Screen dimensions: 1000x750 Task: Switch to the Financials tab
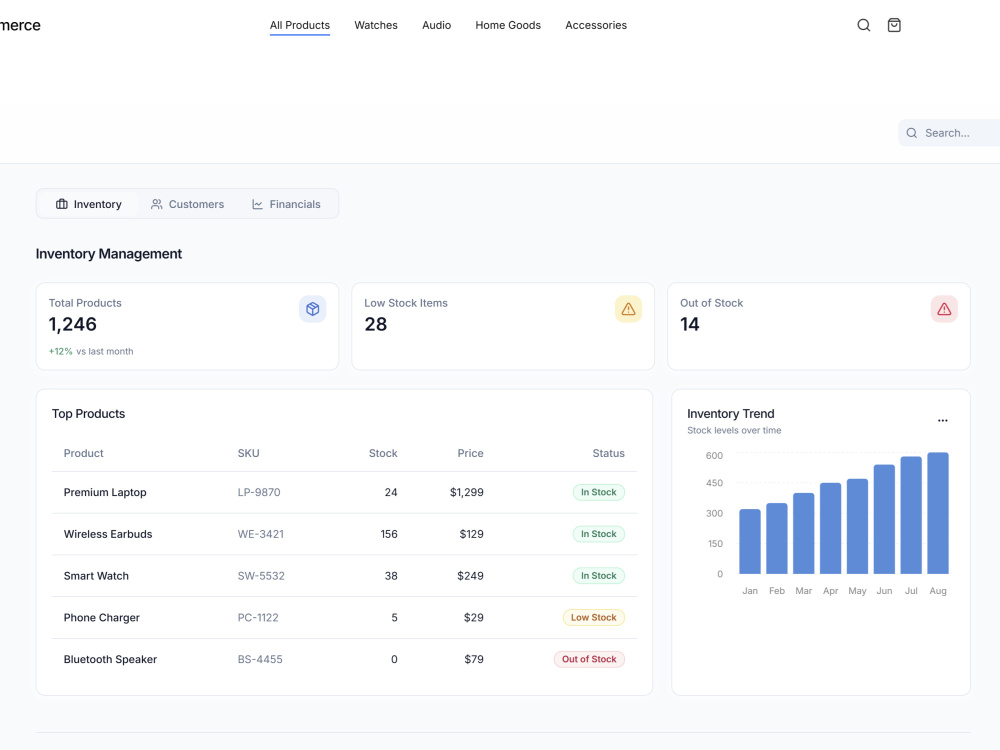pos(286,204)
